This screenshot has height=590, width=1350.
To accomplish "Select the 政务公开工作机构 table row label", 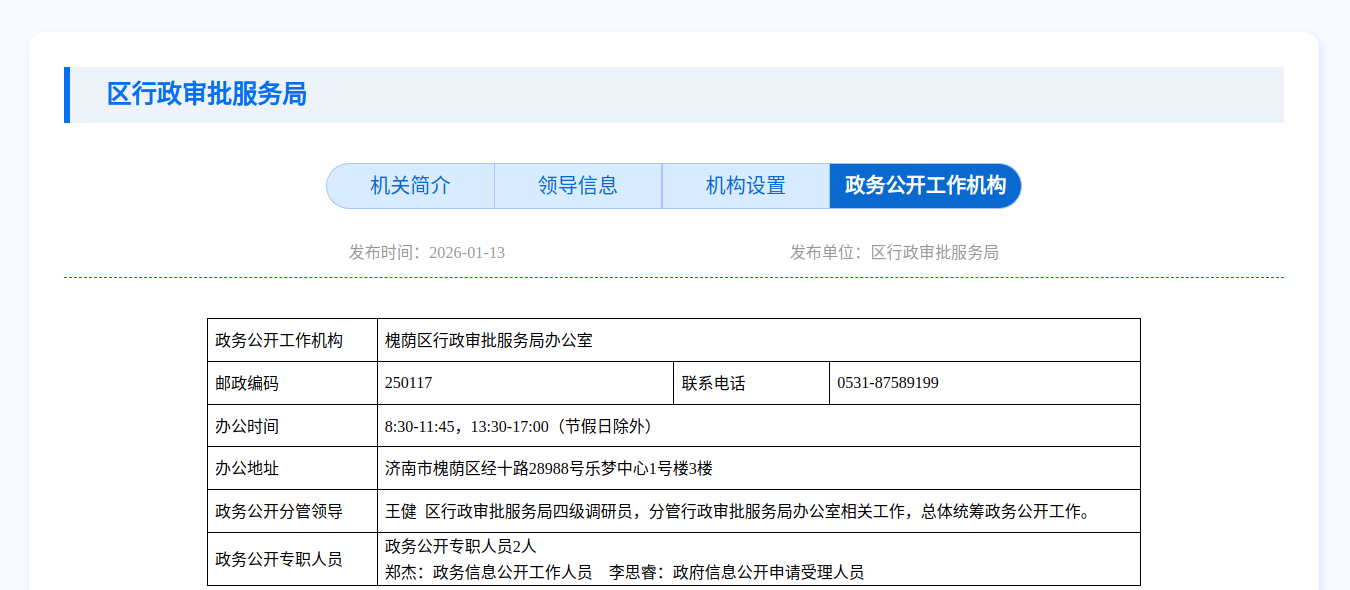I will click(x=280, y=341).
